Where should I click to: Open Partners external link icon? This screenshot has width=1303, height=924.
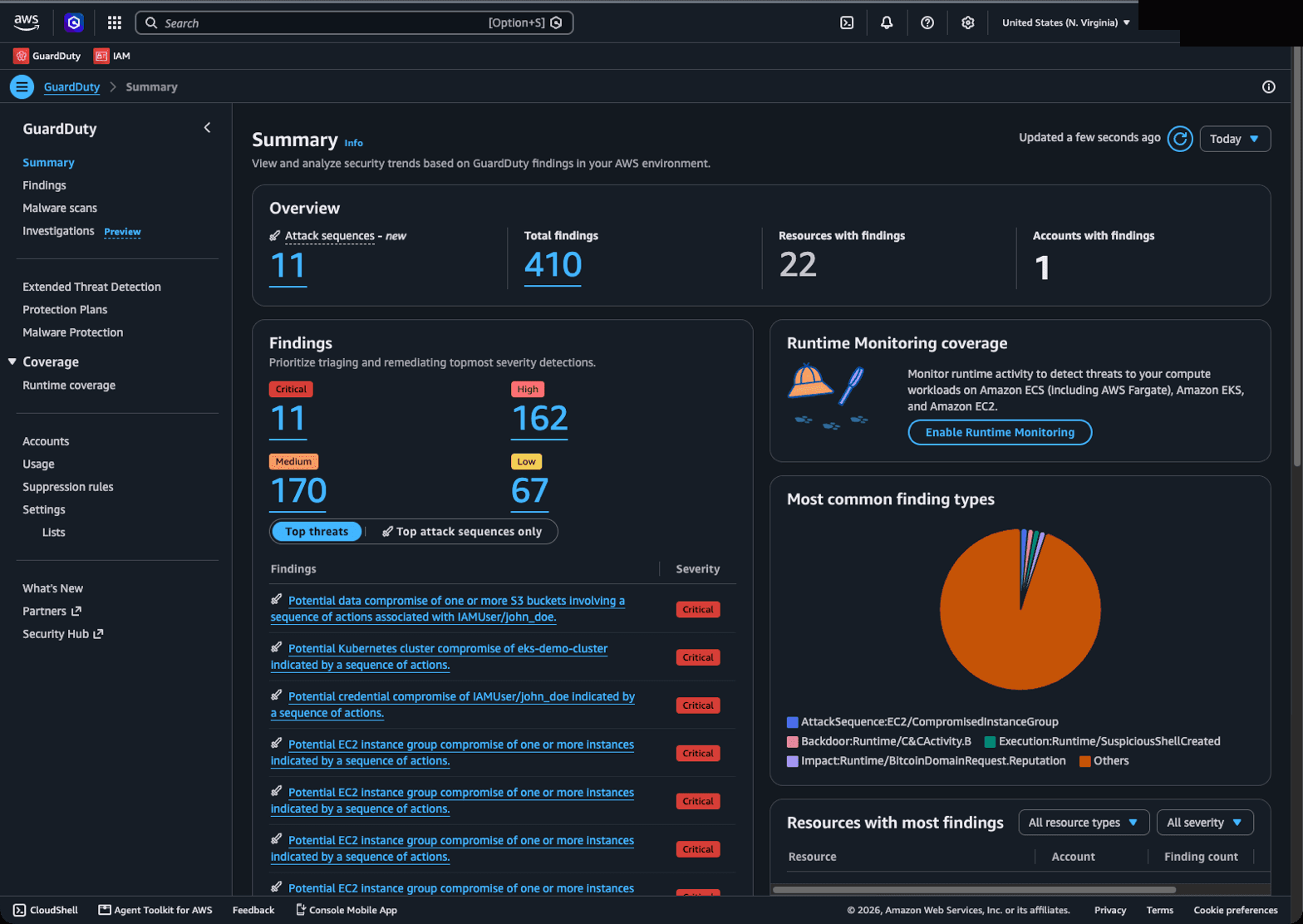pos(76,611)
